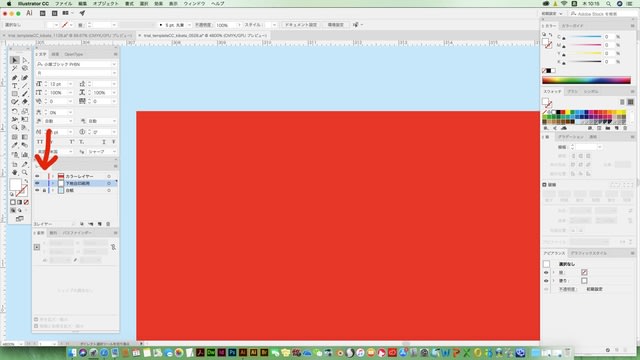Viewport: 640px width, 360px height.
Task: Select the Direct Selection tool
Action: click(x=25, y=60)
